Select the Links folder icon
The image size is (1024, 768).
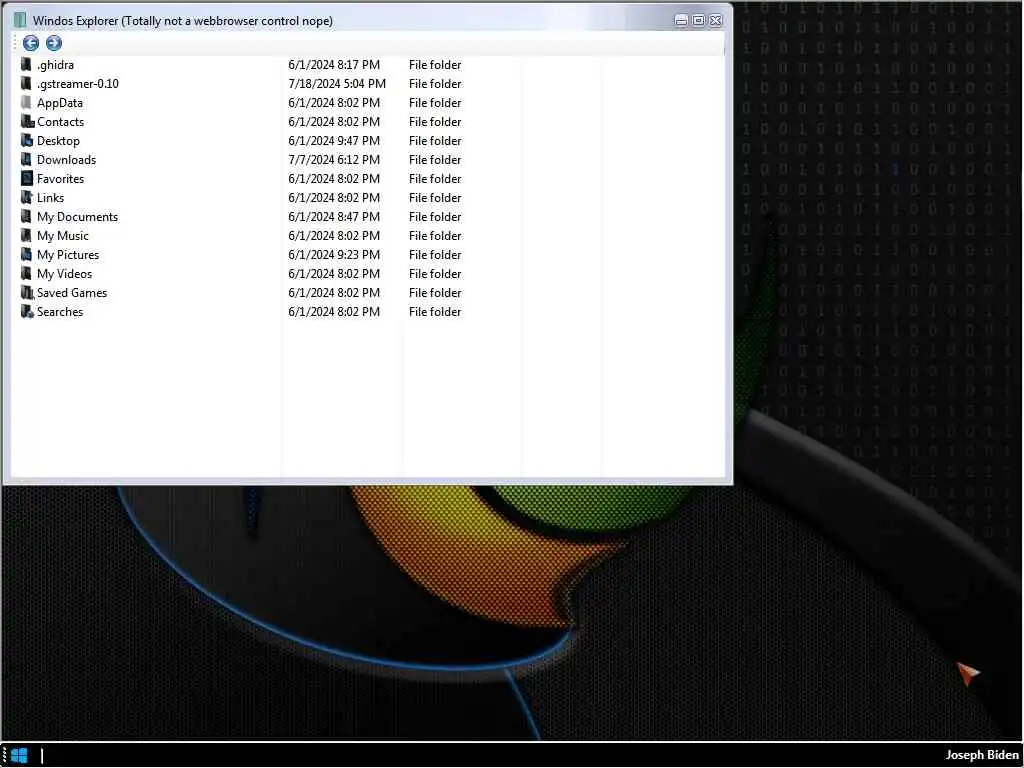27,197
